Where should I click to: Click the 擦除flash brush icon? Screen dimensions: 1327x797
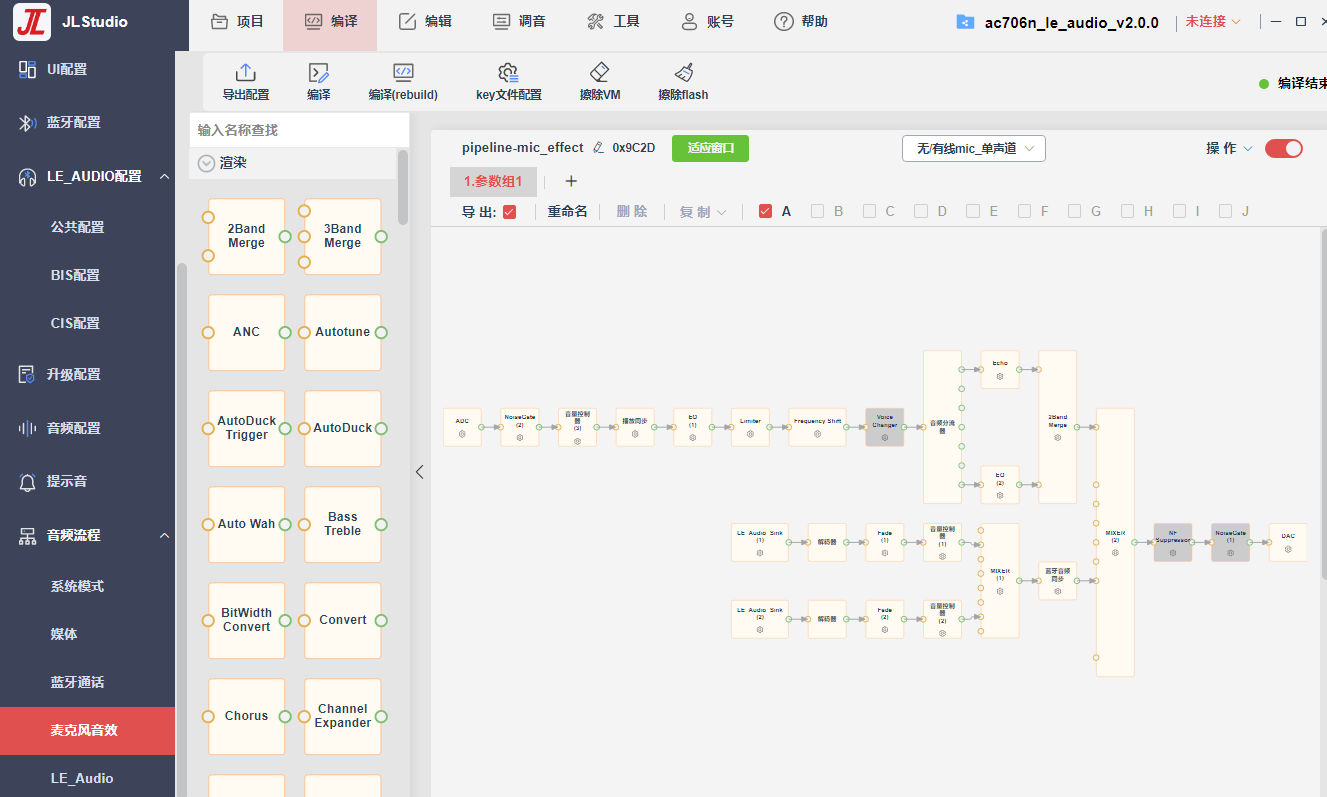[683, 72]
